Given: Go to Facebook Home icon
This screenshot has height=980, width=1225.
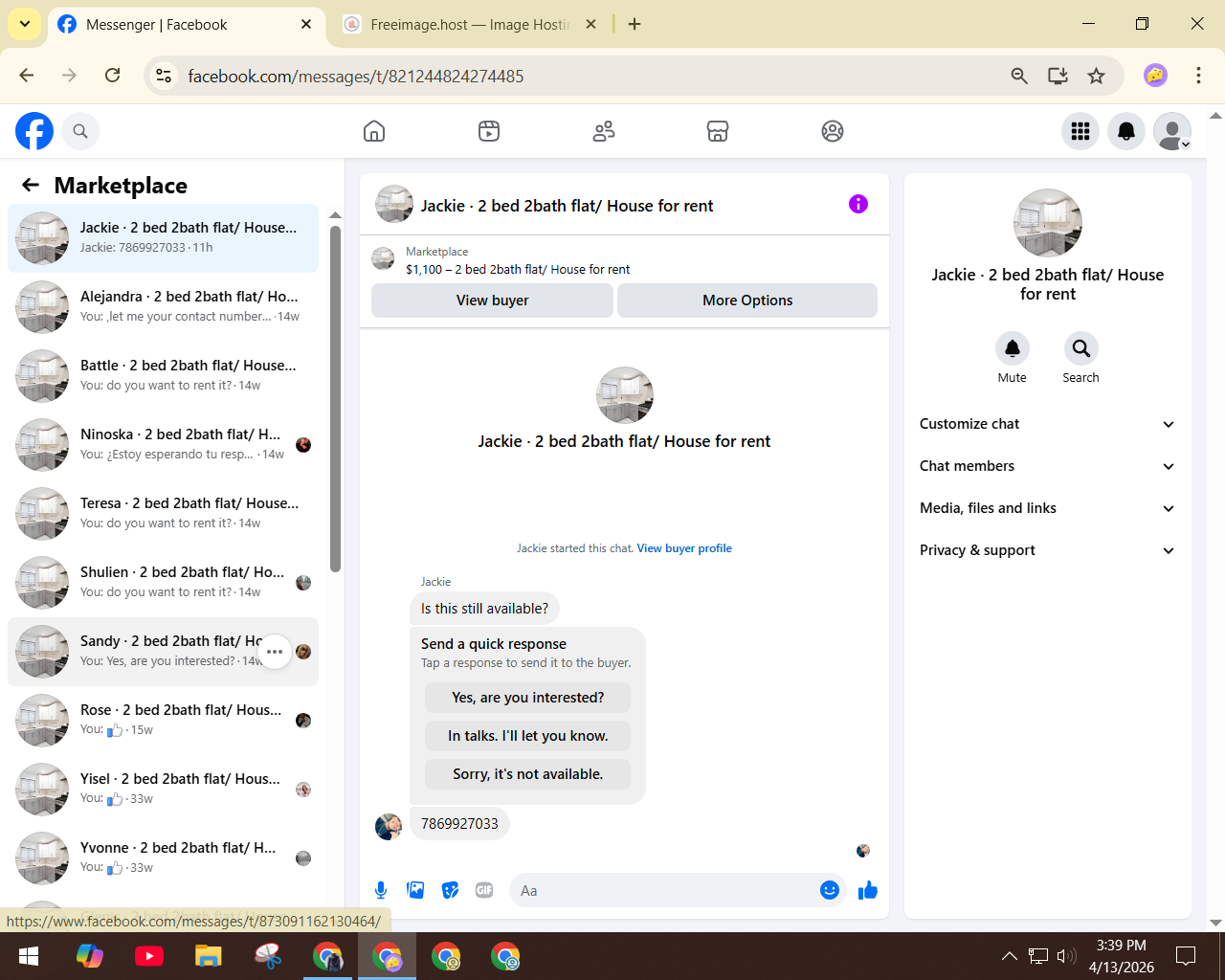Looking at the screenshot, I should pyautogui.click(x=374, y=131).
